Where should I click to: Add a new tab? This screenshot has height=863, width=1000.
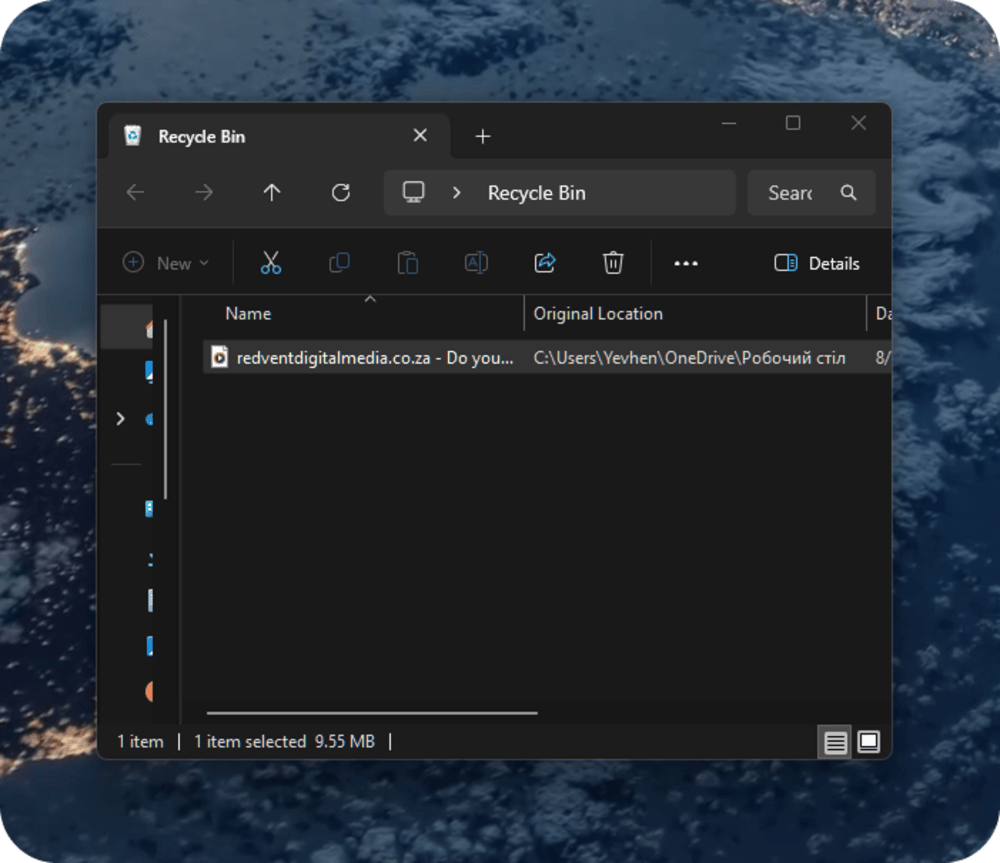click(x=483, y=136)
